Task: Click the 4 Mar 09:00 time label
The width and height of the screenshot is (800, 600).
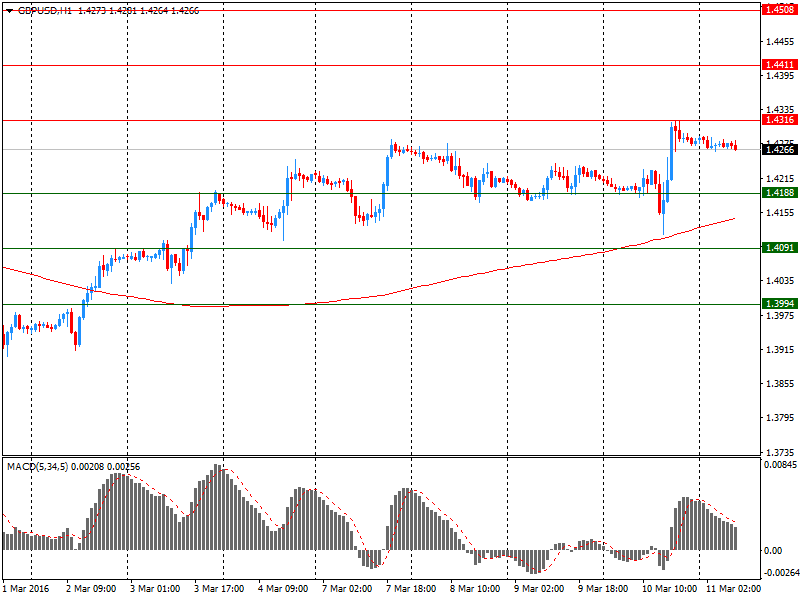Action: coord(283,589)
